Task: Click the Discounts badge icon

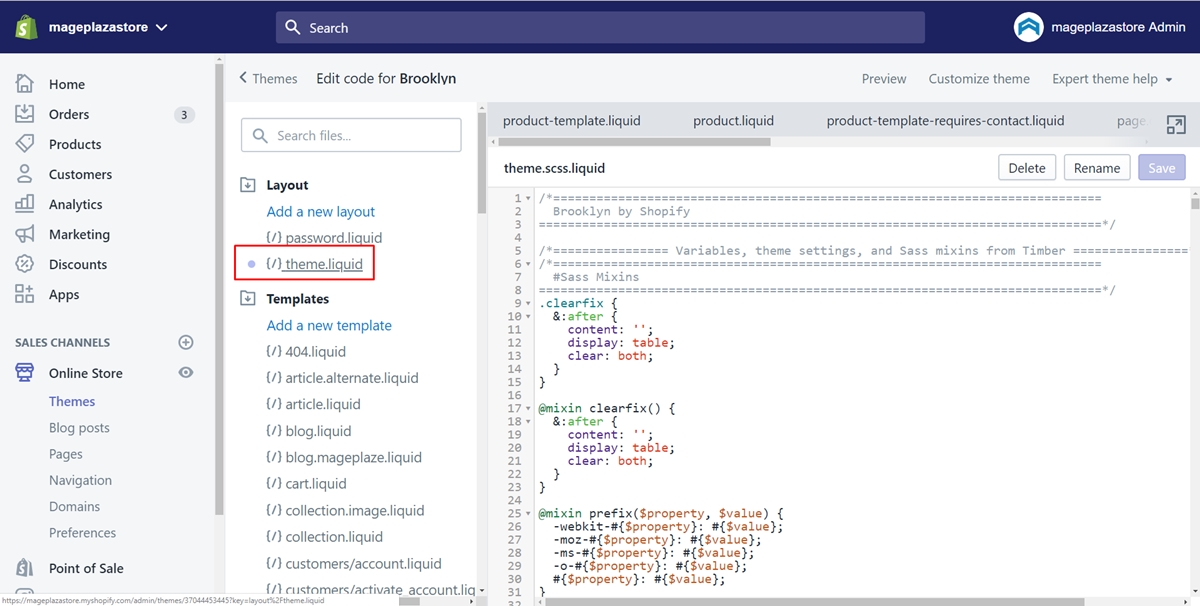Action: point(25,264)
